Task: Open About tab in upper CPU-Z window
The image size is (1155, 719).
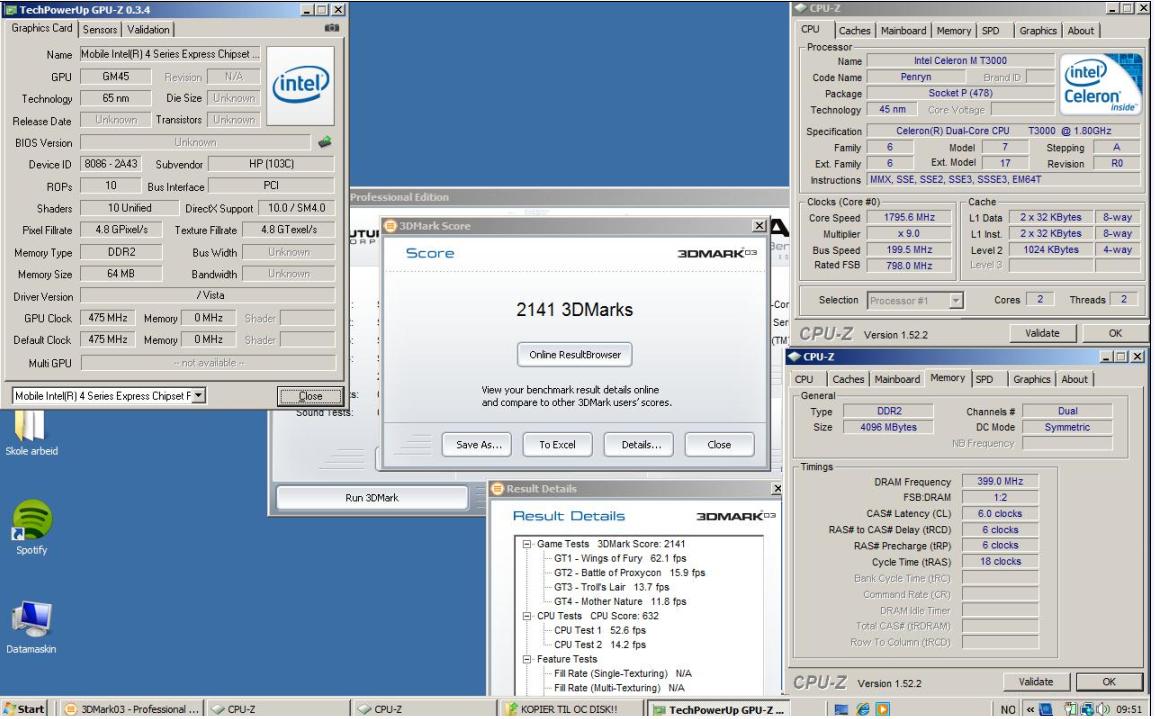Action: [1081, 30]
